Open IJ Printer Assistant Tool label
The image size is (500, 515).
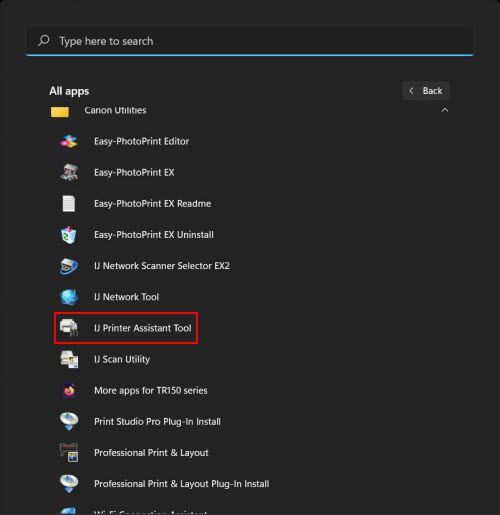pyautogui.click(x=143, y=328)
